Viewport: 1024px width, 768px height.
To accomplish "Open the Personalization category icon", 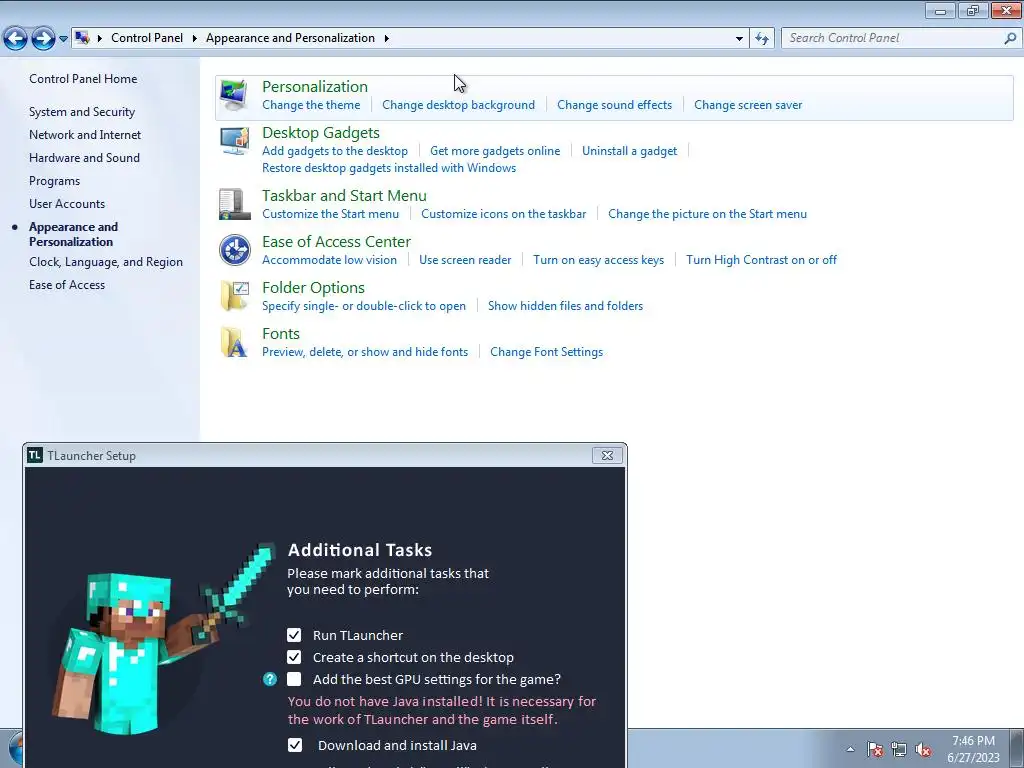I will [234, 95].
